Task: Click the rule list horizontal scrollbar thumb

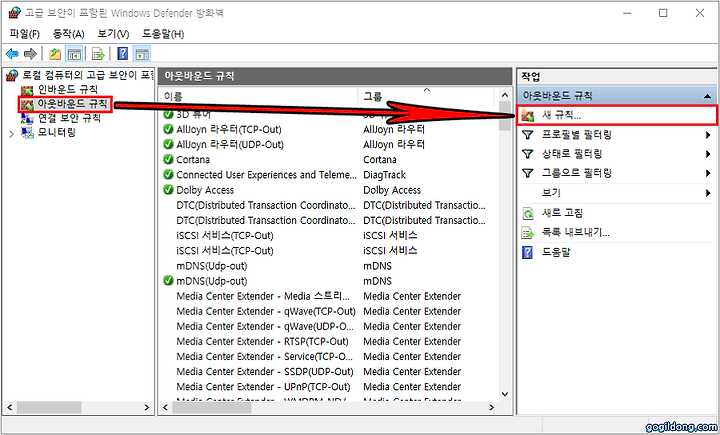Action: 212,407
